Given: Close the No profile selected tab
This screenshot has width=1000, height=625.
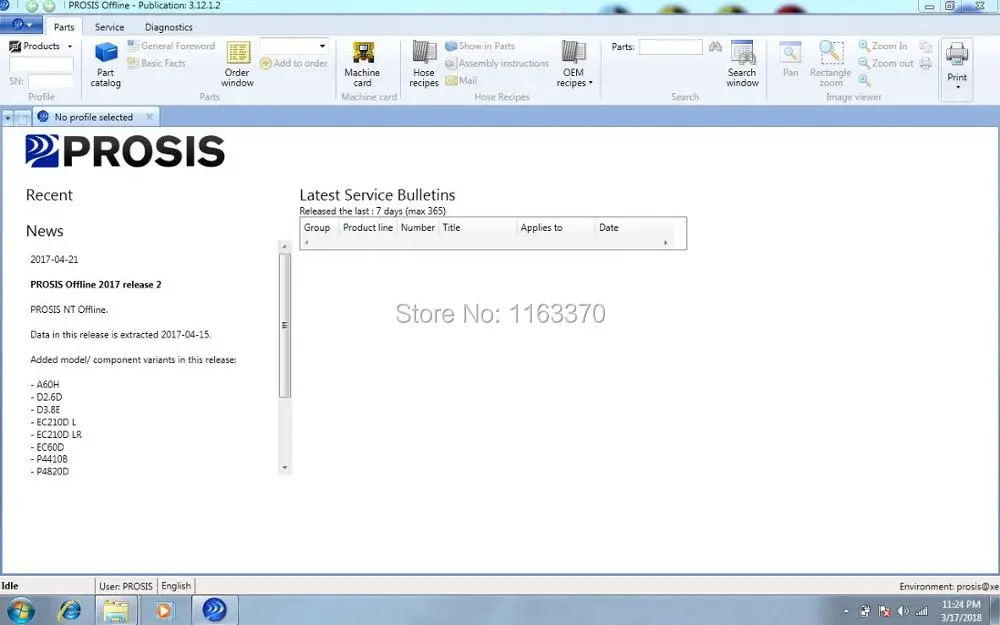Looking at the screenshot, I should (x=149, y=117).
